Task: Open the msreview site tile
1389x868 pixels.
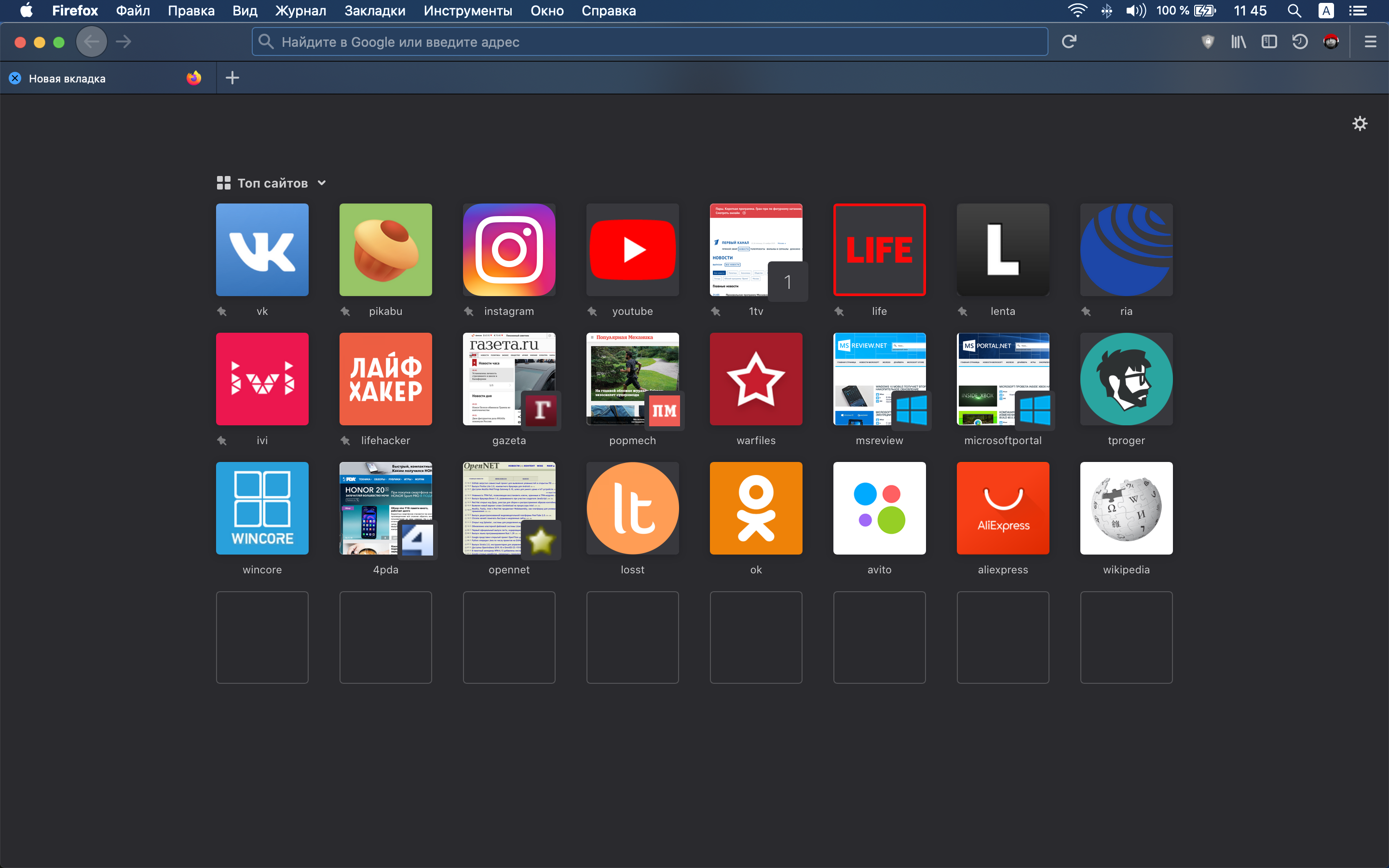Action: (x=879, y=379)
